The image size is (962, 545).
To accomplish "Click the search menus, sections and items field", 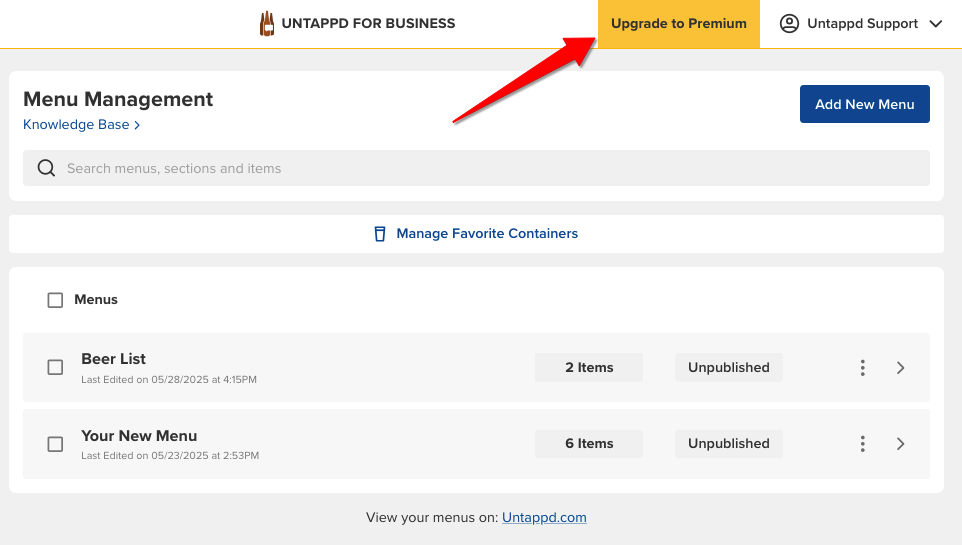I will coord(476,168).
